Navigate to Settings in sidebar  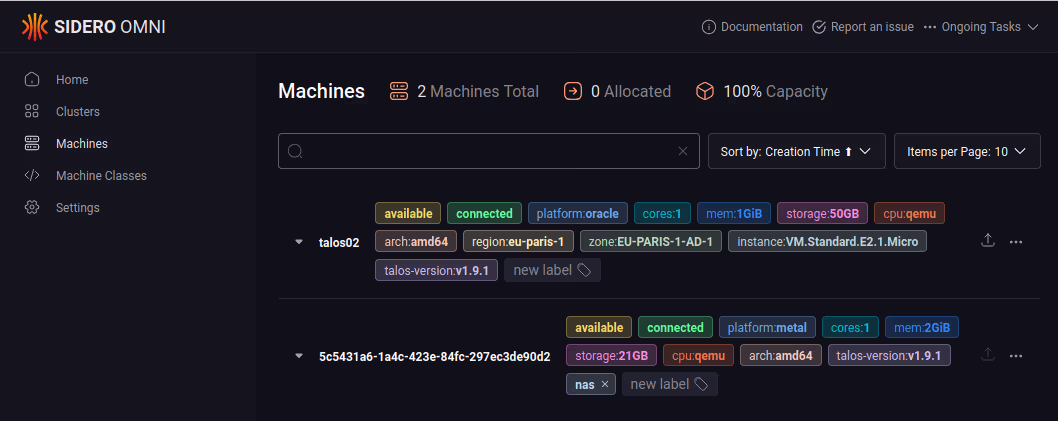click(x=77, y=207)
